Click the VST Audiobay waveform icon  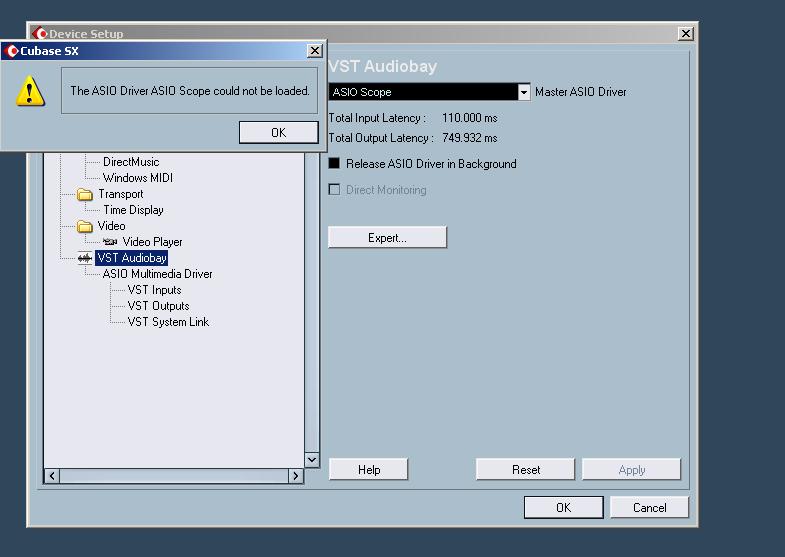85,258
